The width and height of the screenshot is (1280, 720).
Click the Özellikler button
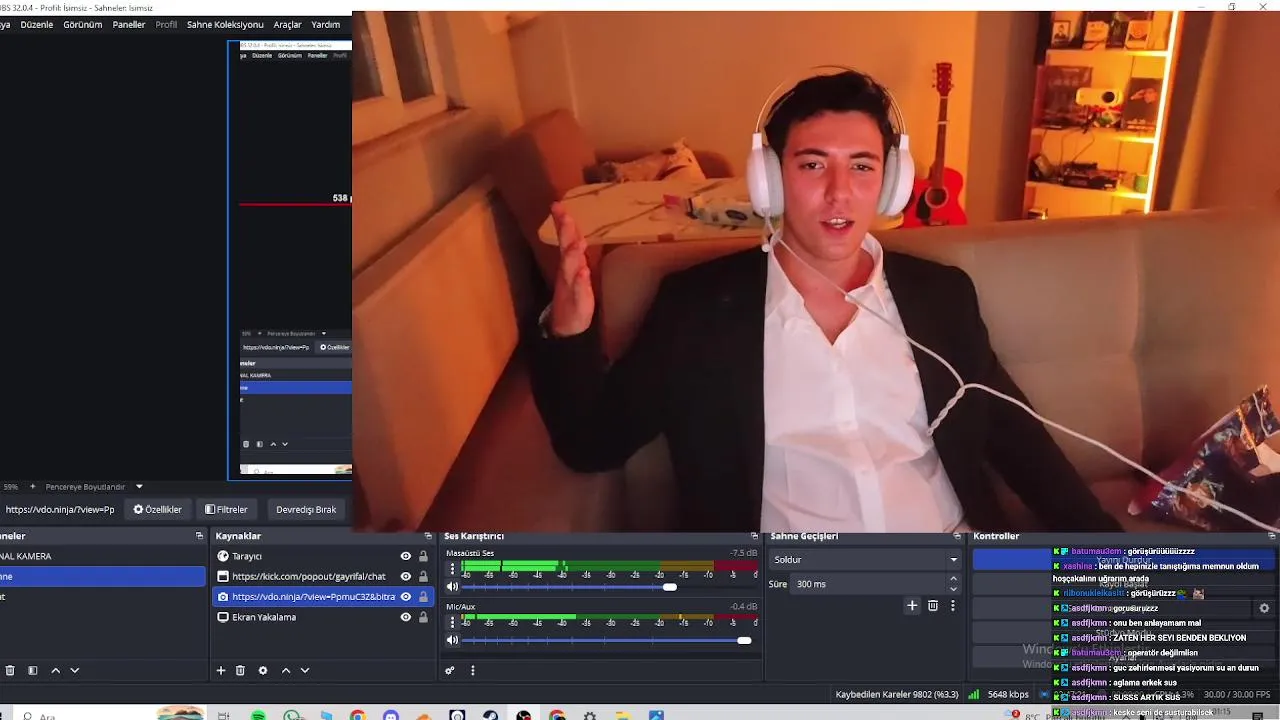coord(158,509)
